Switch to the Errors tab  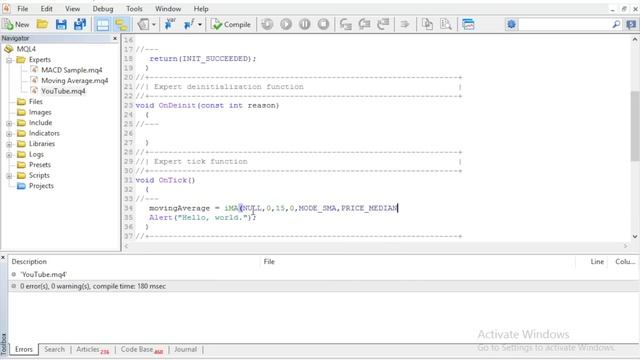[x=24, y=349]
